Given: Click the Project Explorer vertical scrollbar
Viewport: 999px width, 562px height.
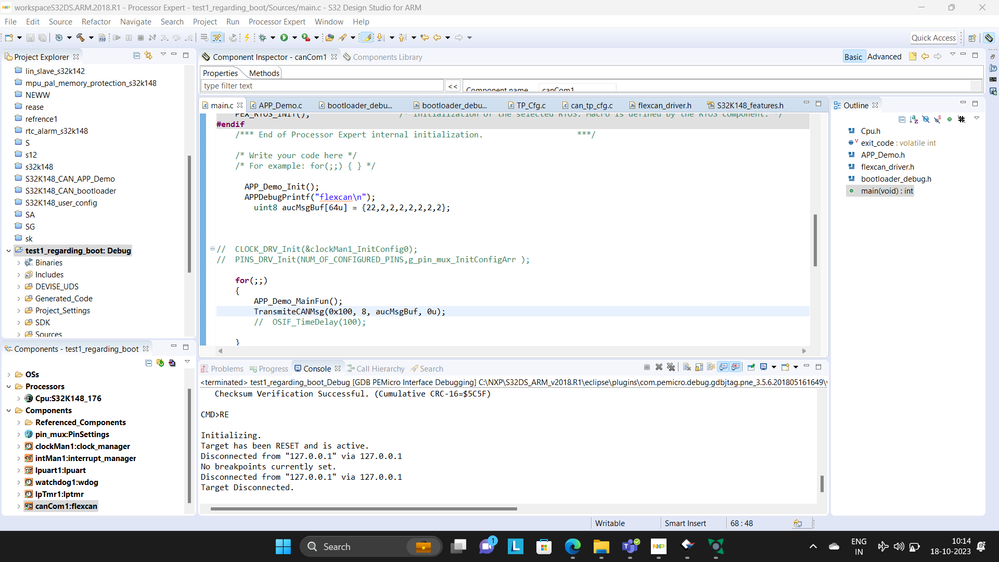Looking at the screenshot, I should coord(189,213).
